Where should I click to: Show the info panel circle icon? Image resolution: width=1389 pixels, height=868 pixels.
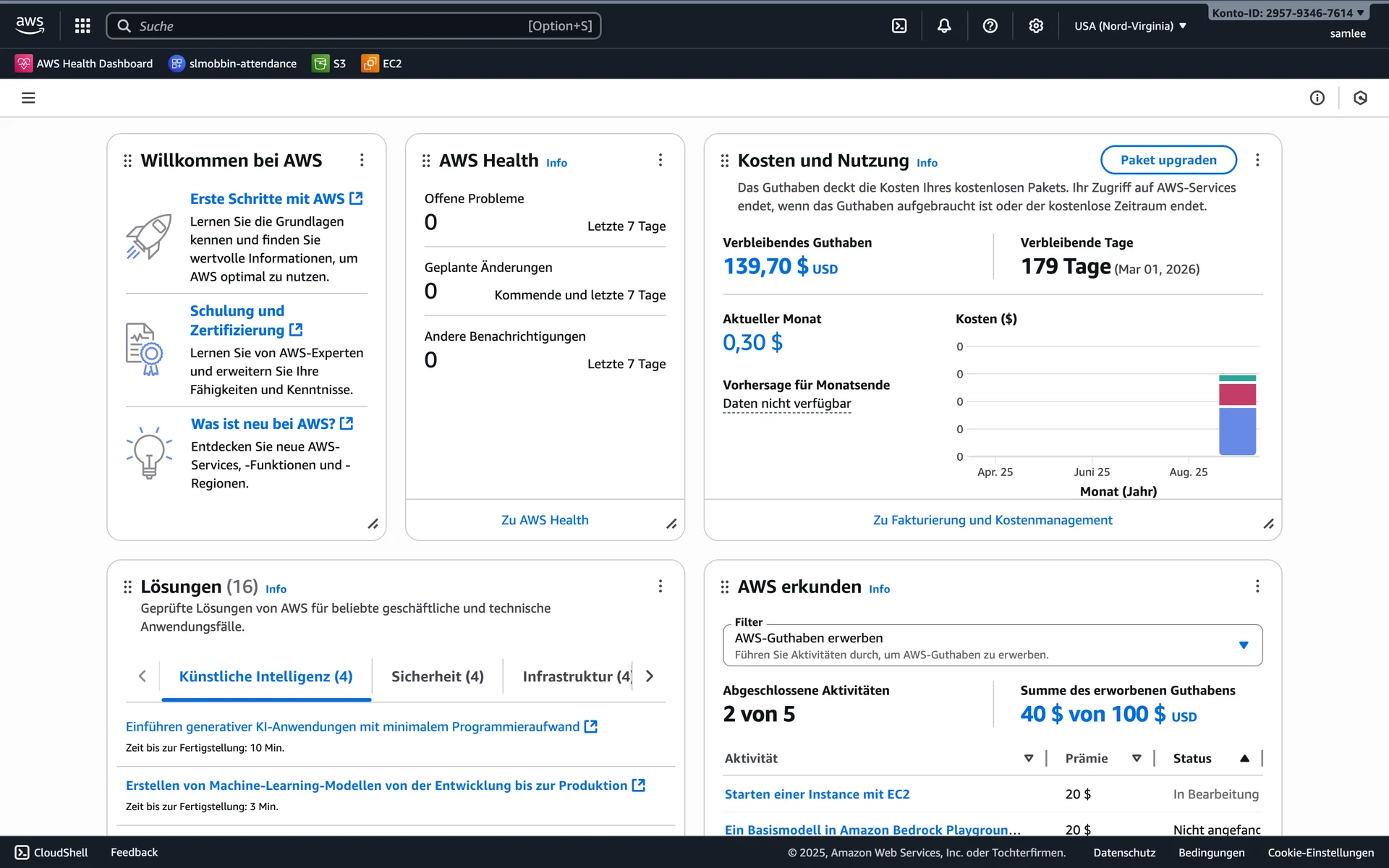[x=1317, y=98]
